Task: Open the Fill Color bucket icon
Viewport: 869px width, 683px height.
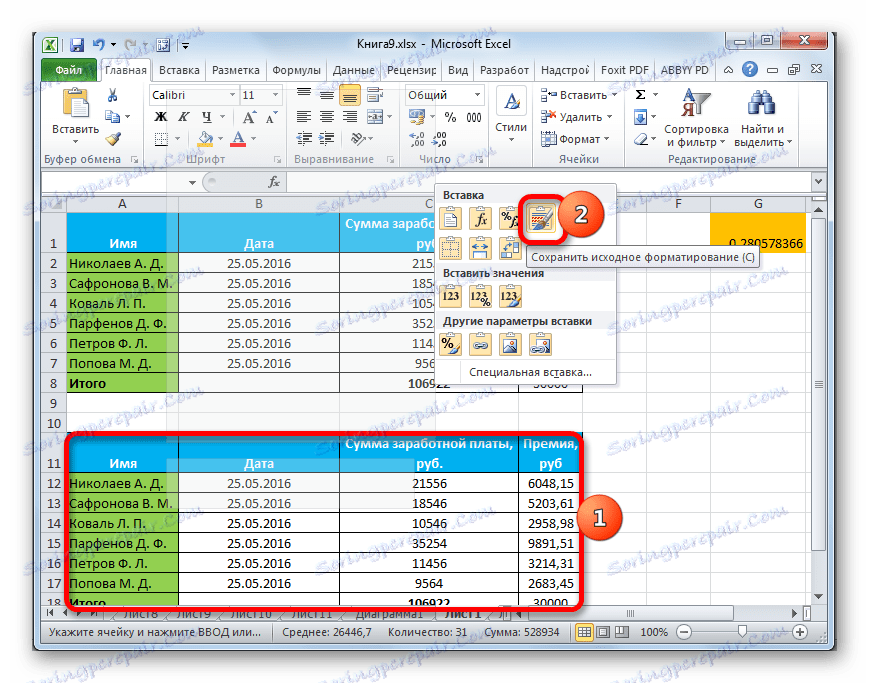Action: pyautogui.click(x=203, y=138)
